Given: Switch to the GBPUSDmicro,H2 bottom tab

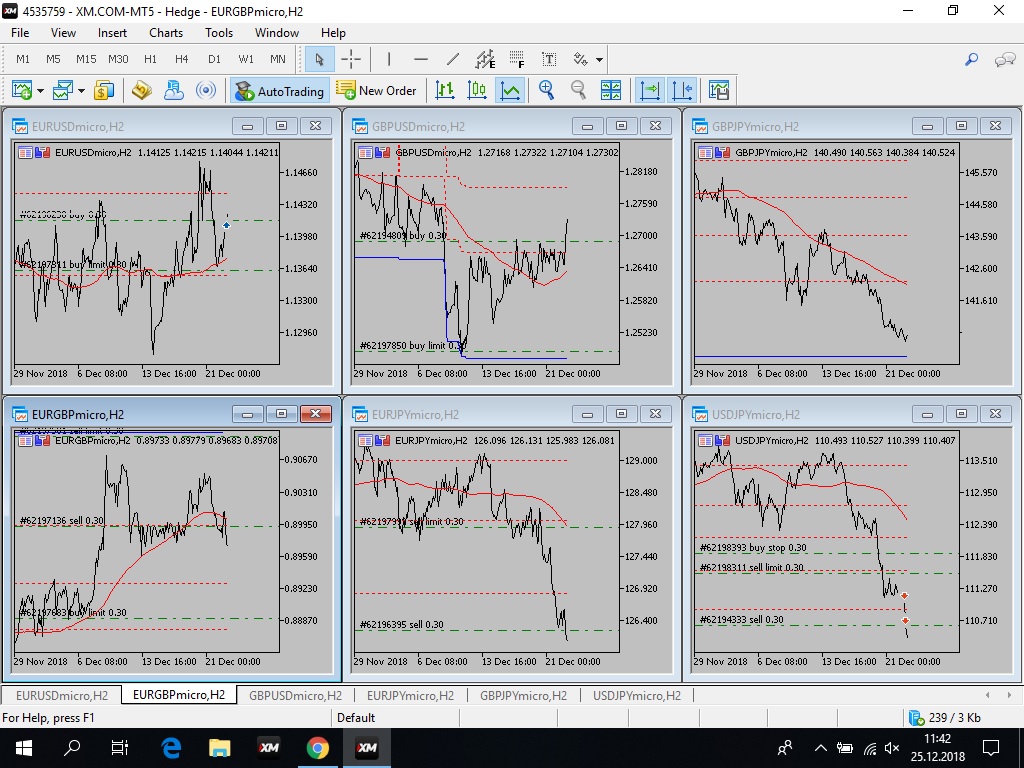Looking at the screenshot, I should click(295, 696).
